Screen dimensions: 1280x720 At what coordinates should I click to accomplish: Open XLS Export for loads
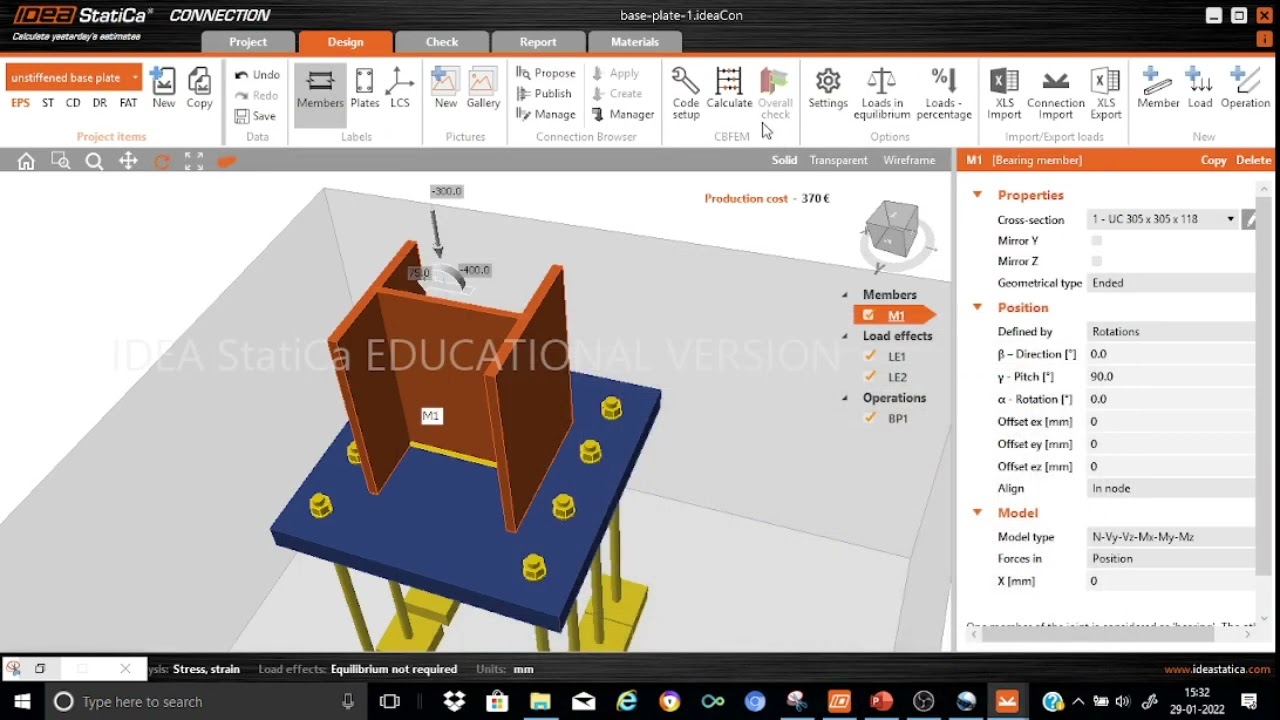point(1105,93)
